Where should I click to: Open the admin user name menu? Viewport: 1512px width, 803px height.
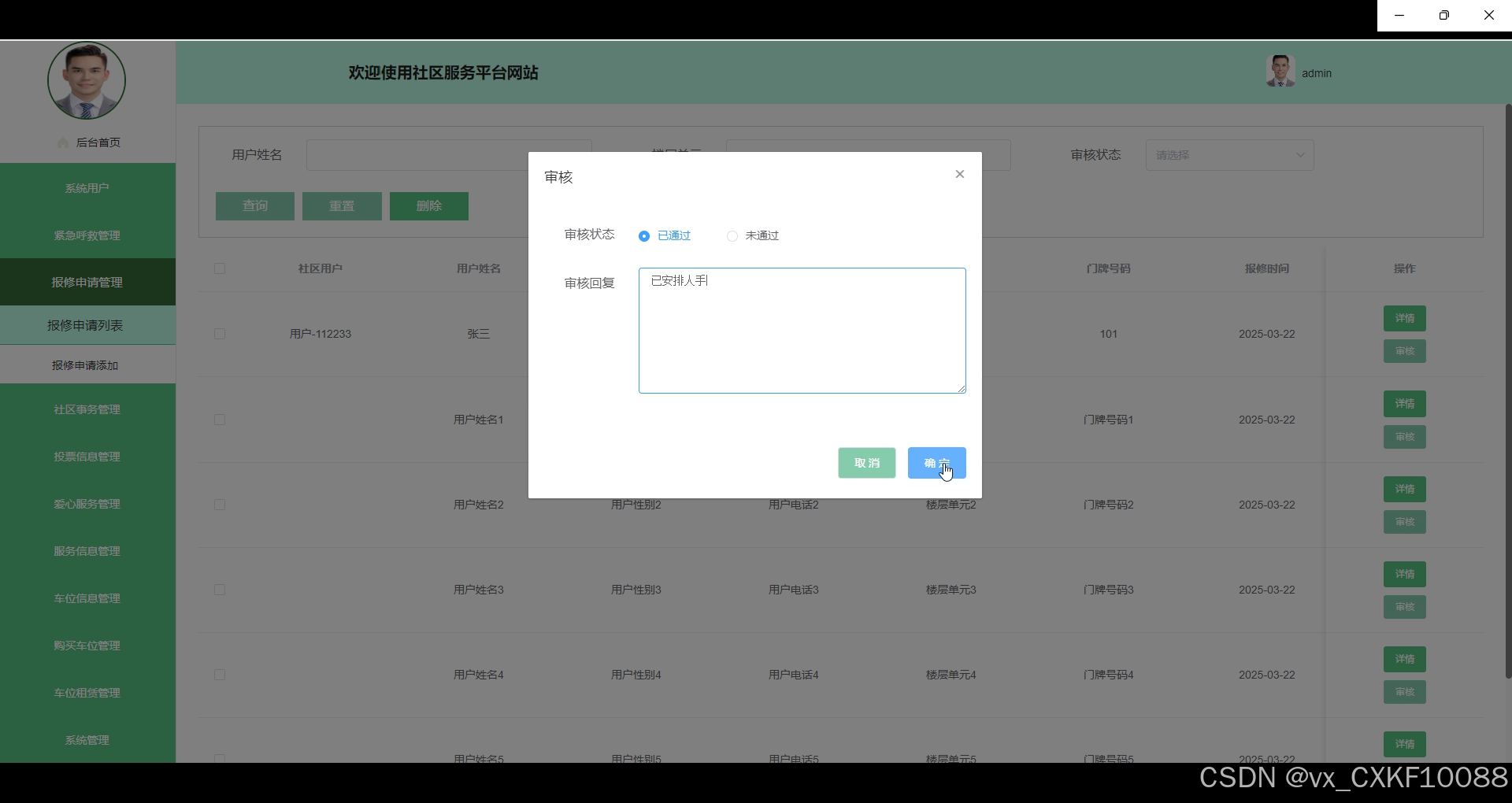1317,73
